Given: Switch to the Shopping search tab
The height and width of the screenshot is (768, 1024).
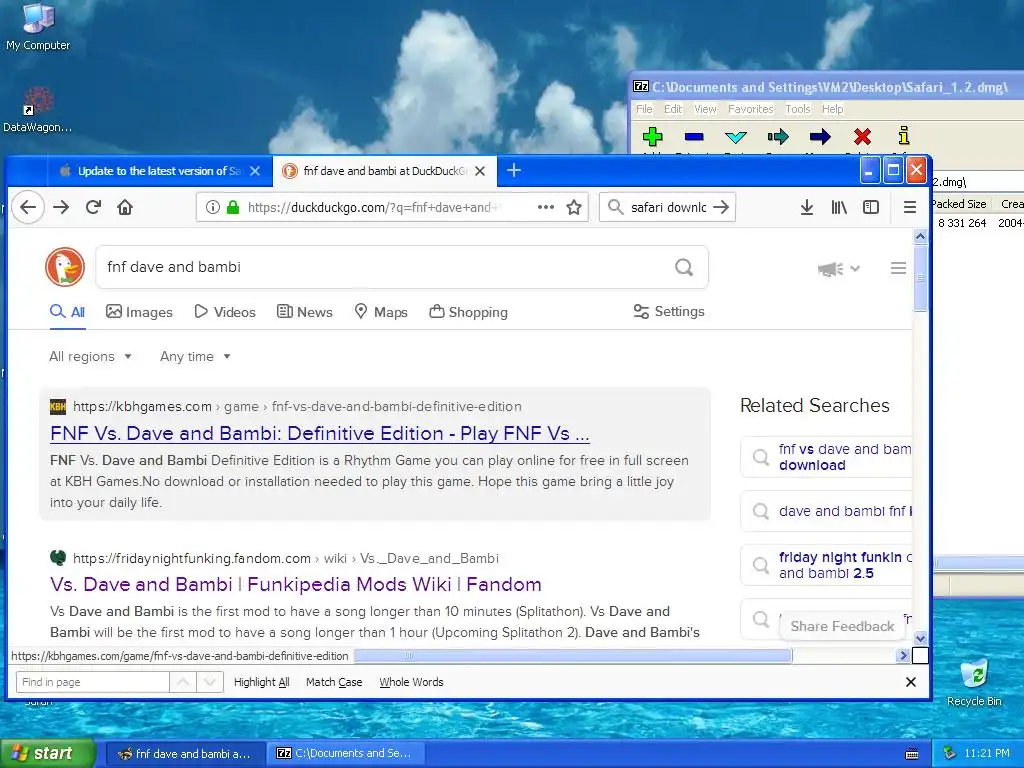Looking at the screenshot, I should point(468,312).
